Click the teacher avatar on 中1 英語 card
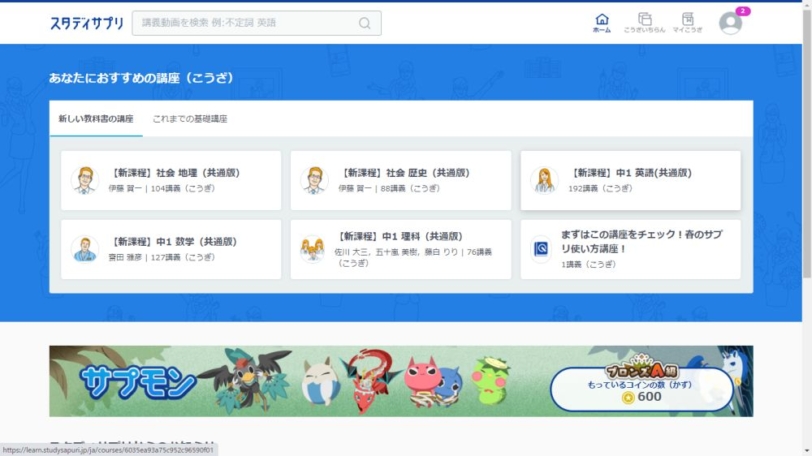 point(544,180)
